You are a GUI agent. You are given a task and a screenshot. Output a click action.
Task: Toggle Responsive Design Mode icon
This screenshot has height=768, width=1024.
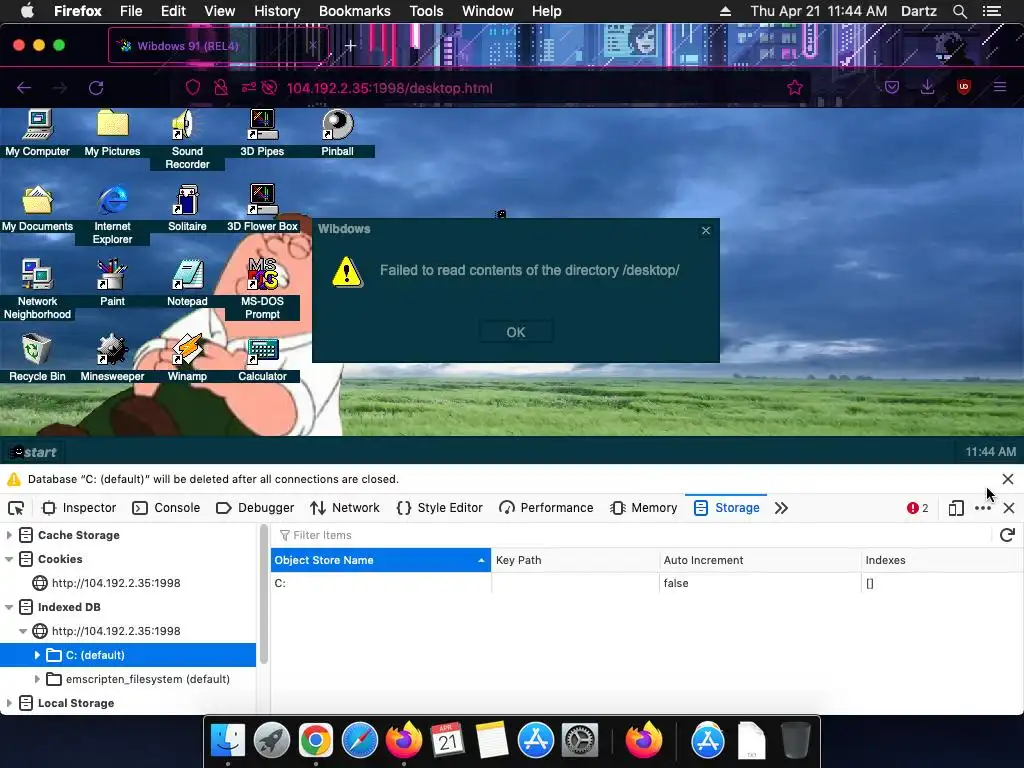coord(955,508)
